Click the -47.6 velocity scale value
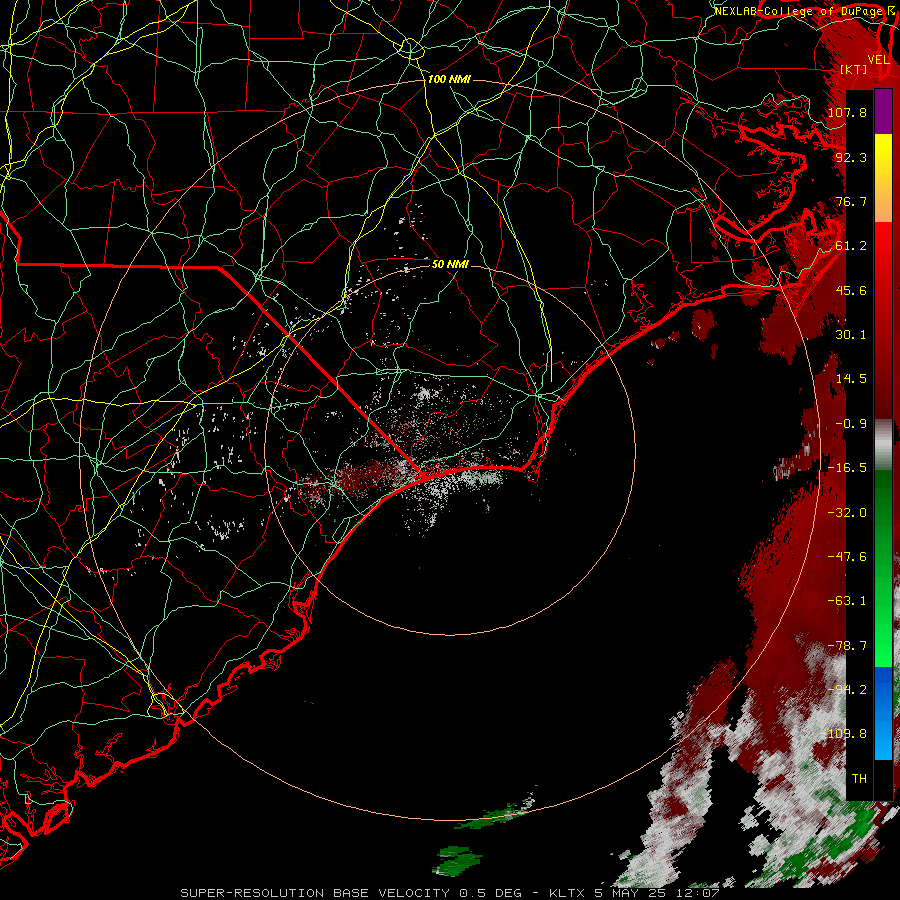This screenshot has height=900, width=900. pos(847,557)
